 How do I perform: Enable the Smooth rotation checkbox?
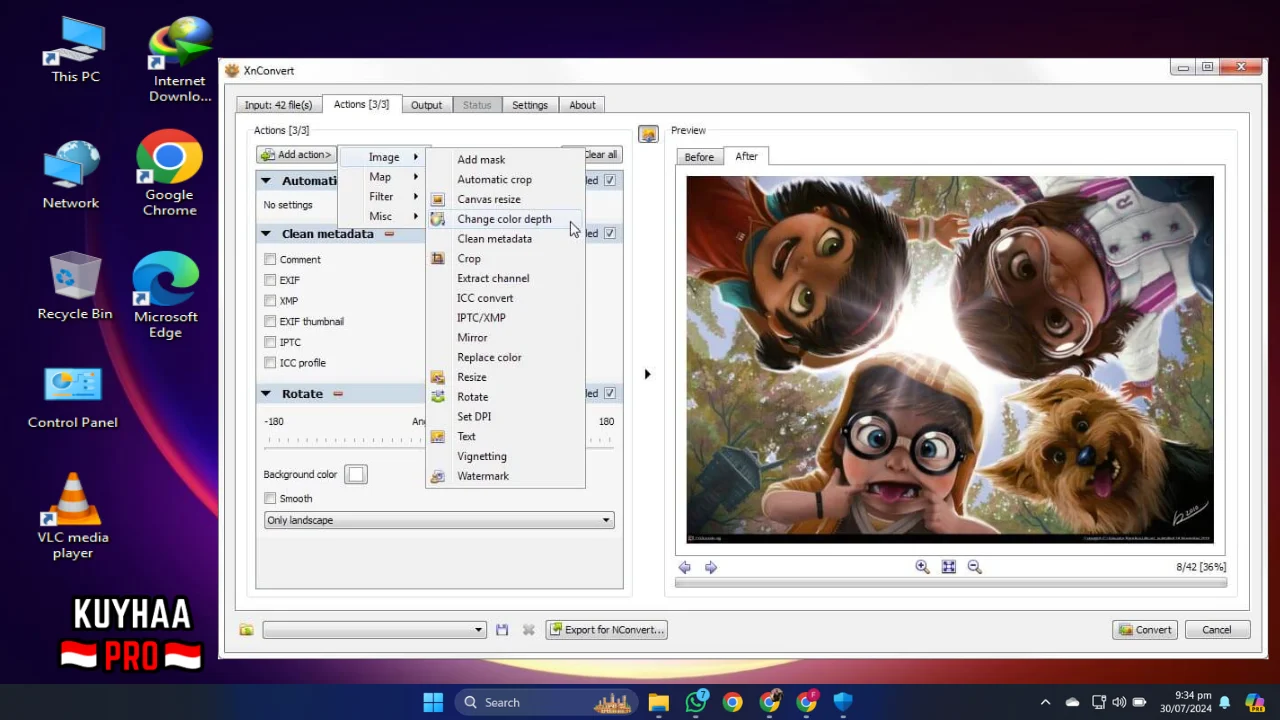(x=270, y=498)
